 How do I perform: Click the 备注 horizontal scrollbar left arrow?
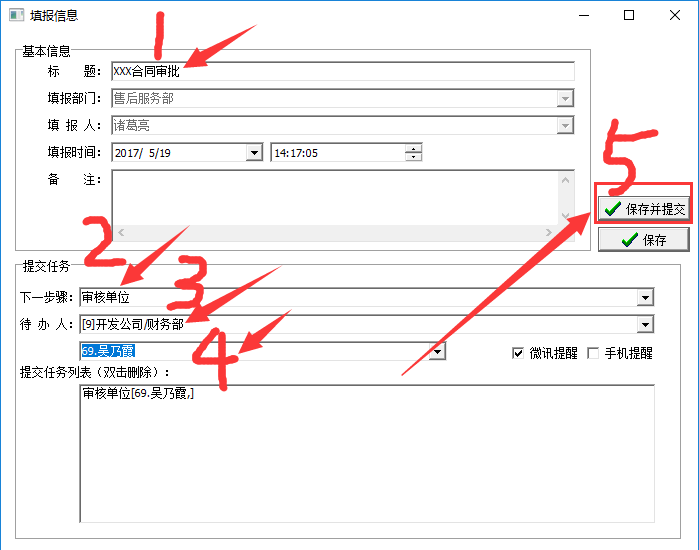tap(121, 232)
